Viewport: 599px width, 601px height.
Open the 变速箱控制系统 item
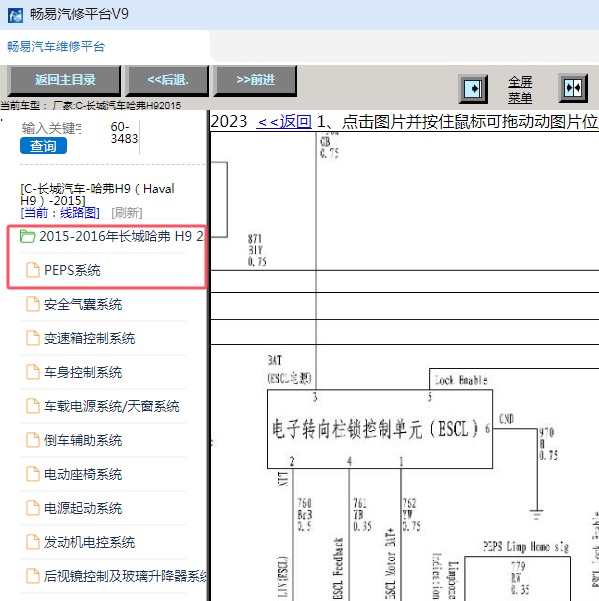pyautogui.click(x=89, y=338)
